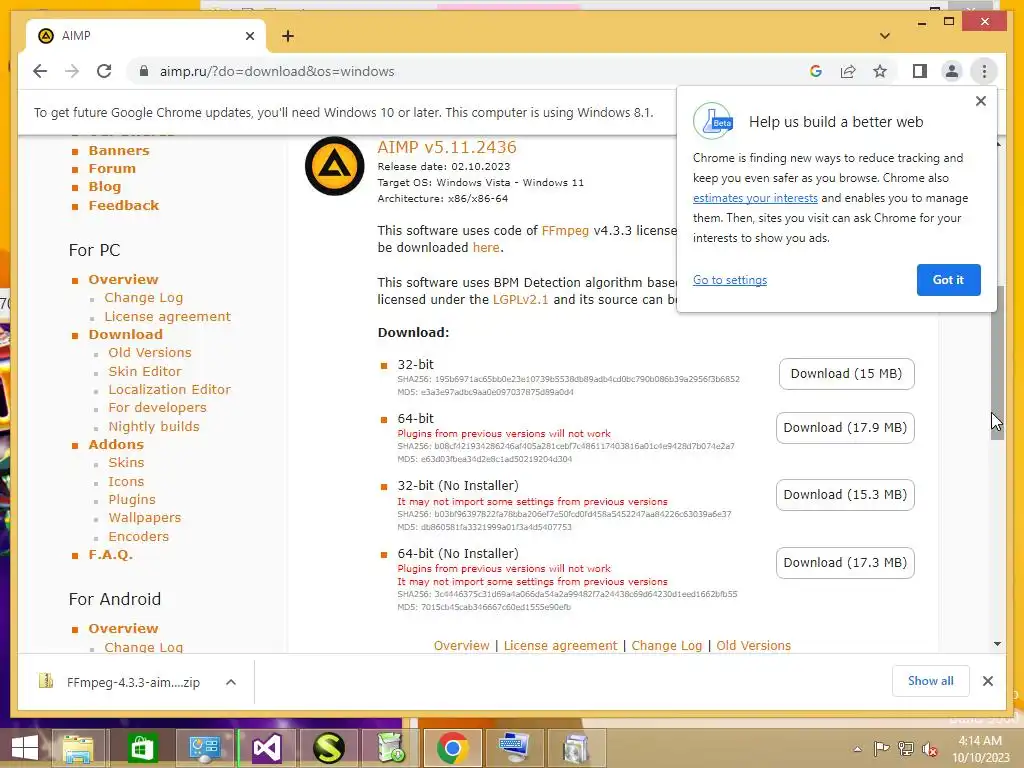This screenshot has width=1024, height=768.
Task: Open For PC Overview in sidebar
Action: (123, 280)
